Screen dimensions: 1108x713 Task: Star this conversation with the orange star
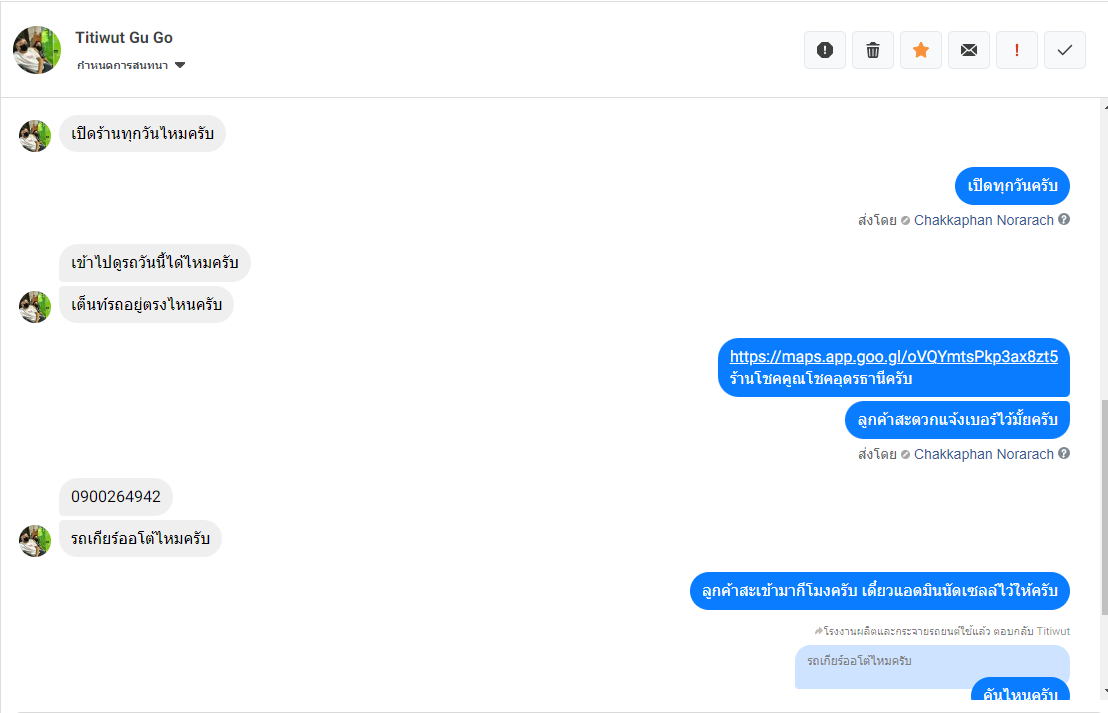tap(921, 50)
